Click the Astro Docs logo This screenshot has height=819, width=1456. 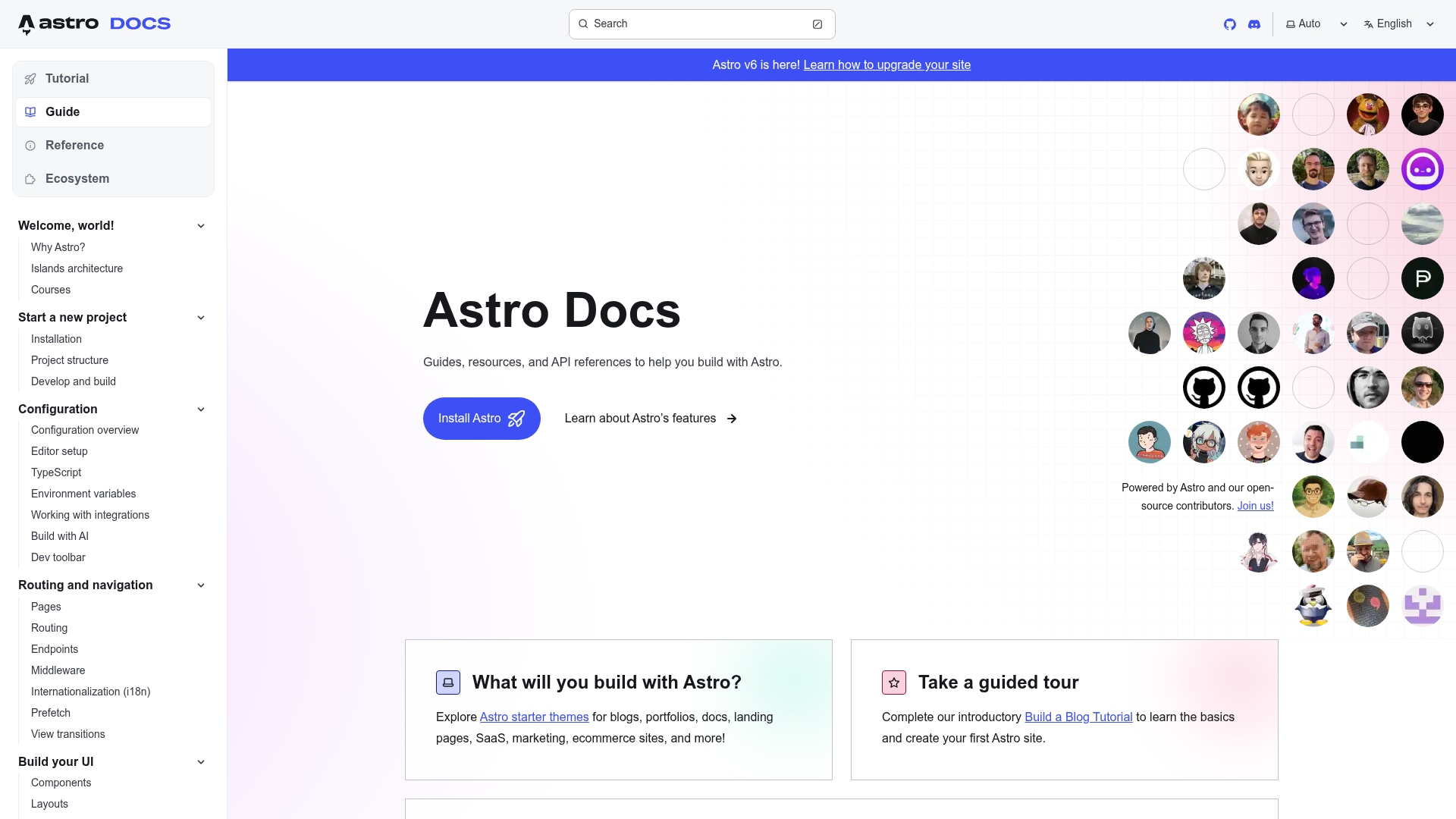click(95, 24)
